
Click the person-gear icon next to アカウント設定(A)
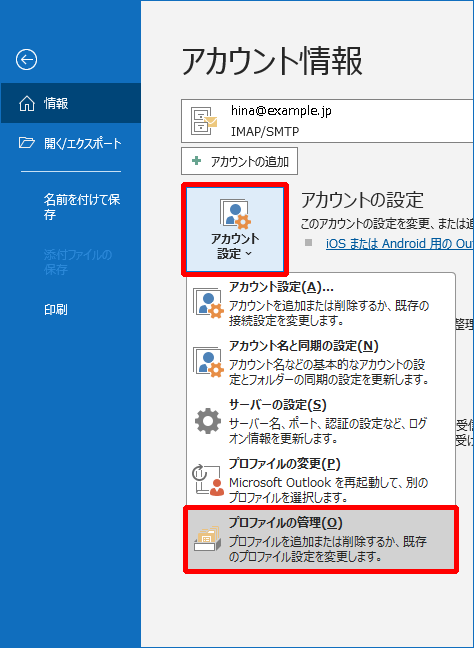pos(208,304)
